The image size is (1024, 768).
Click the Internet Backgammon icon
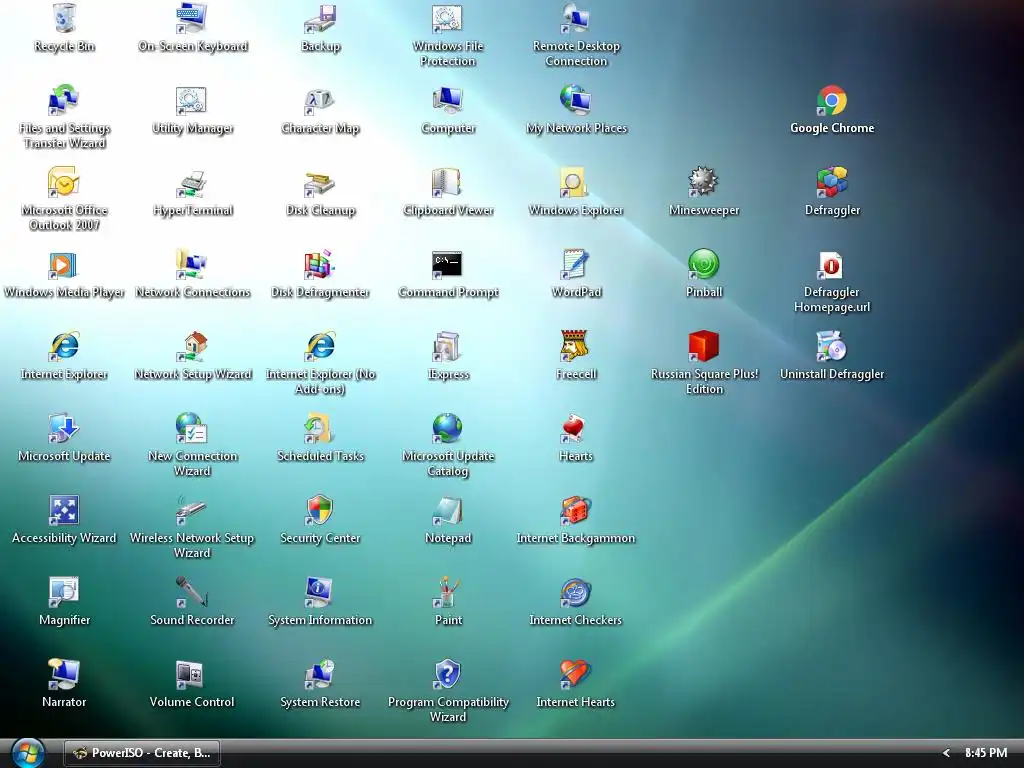[x=576, y=510]
